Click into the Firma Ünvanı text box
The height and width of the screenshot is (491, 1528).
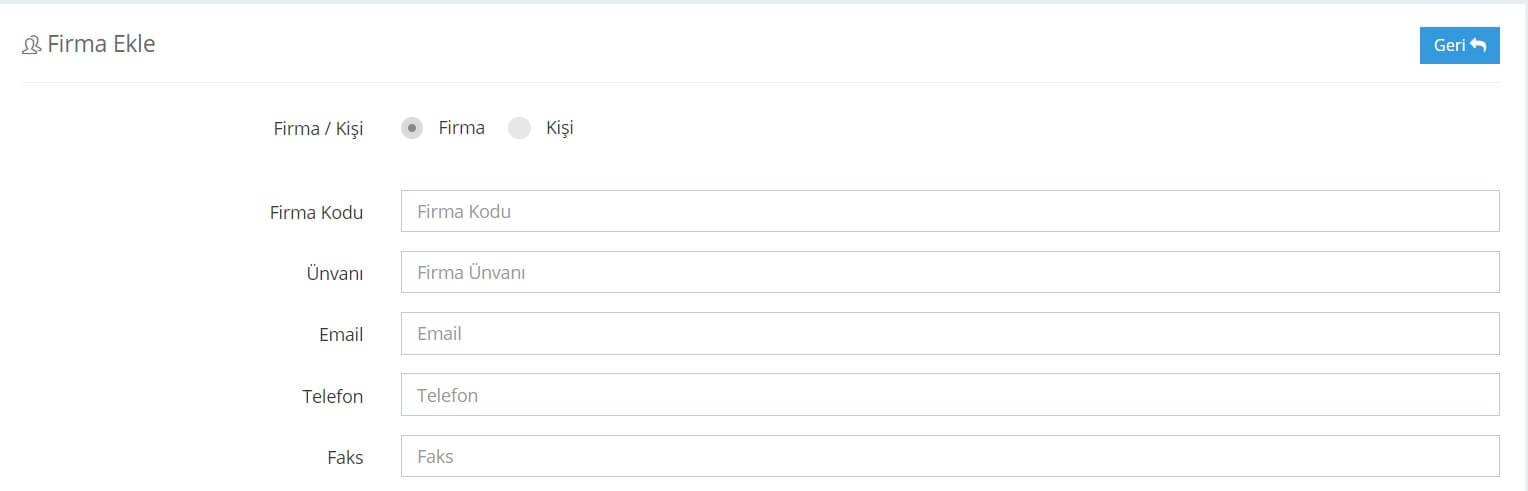[x=950, y=272]
